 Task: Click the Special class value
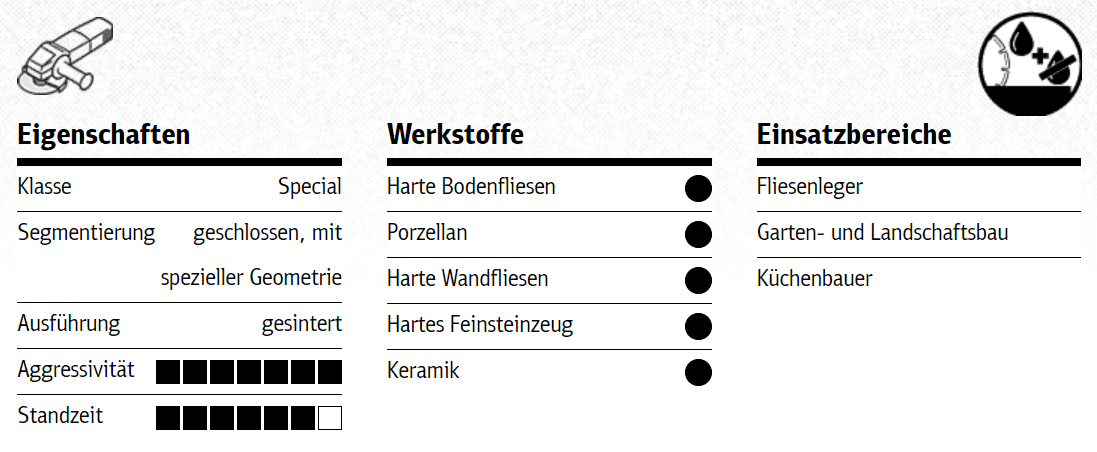coord(309,187)
